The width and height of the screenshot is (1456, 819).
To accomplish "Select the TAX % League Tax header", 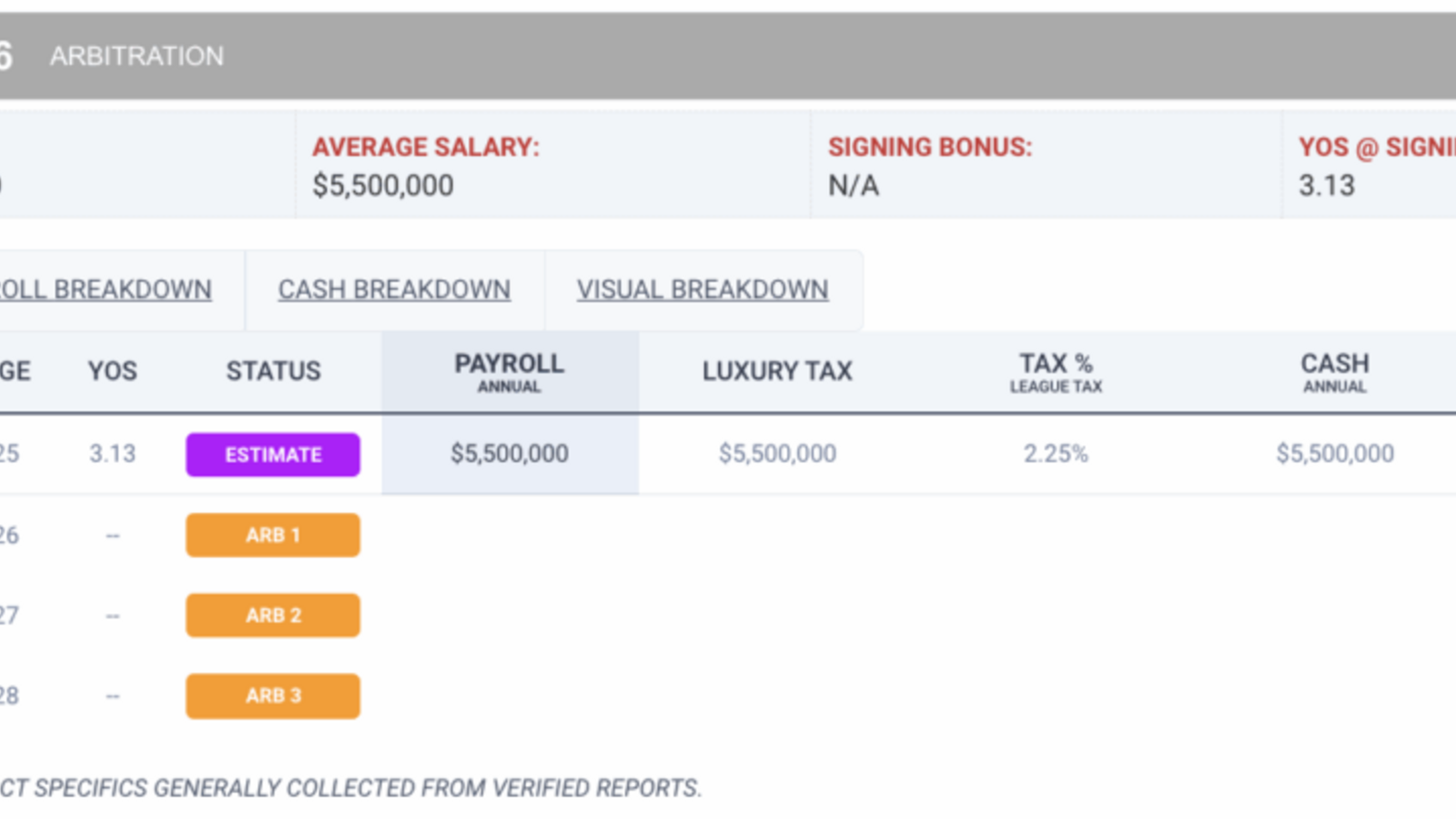I will (1056, 372).
